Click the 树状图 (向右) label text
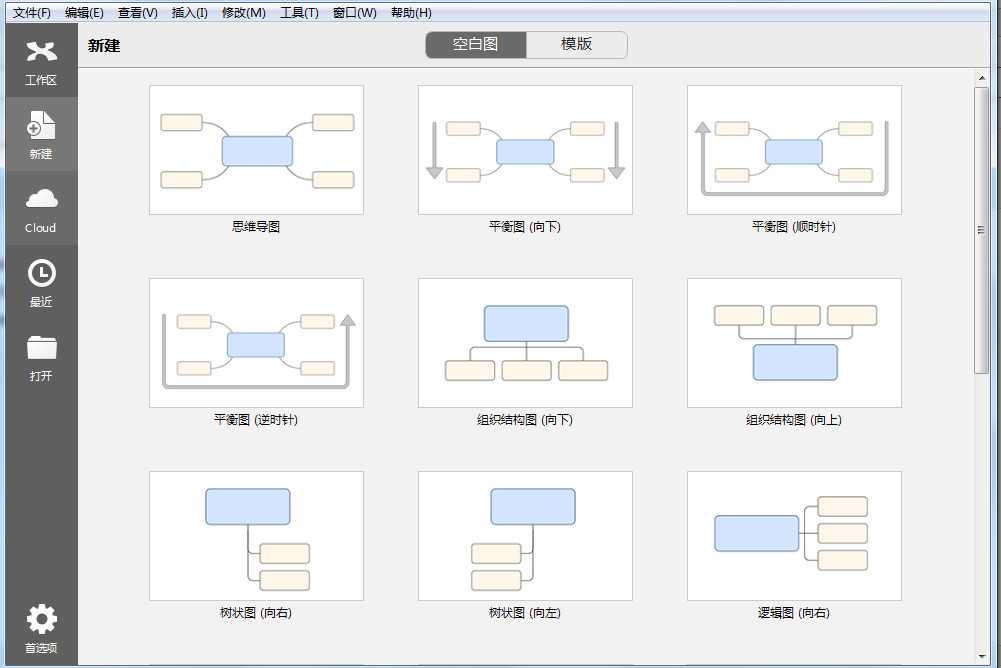 click(x=256, y=612)
